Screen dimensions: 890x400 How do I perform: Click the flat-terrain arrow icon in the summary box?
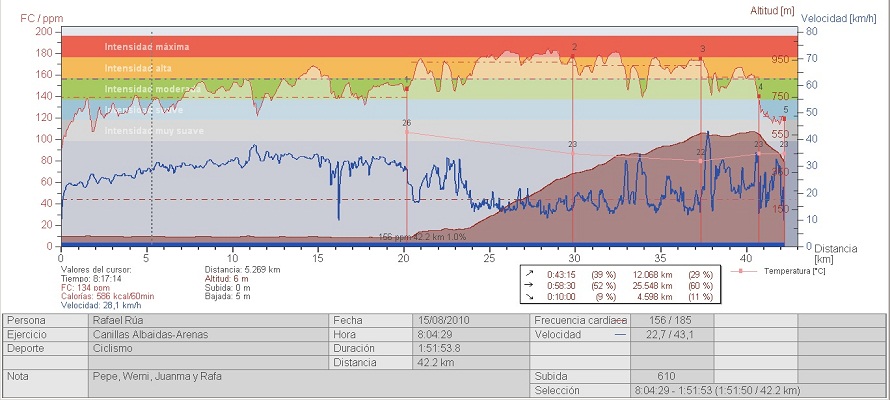(x=530, y=286)
